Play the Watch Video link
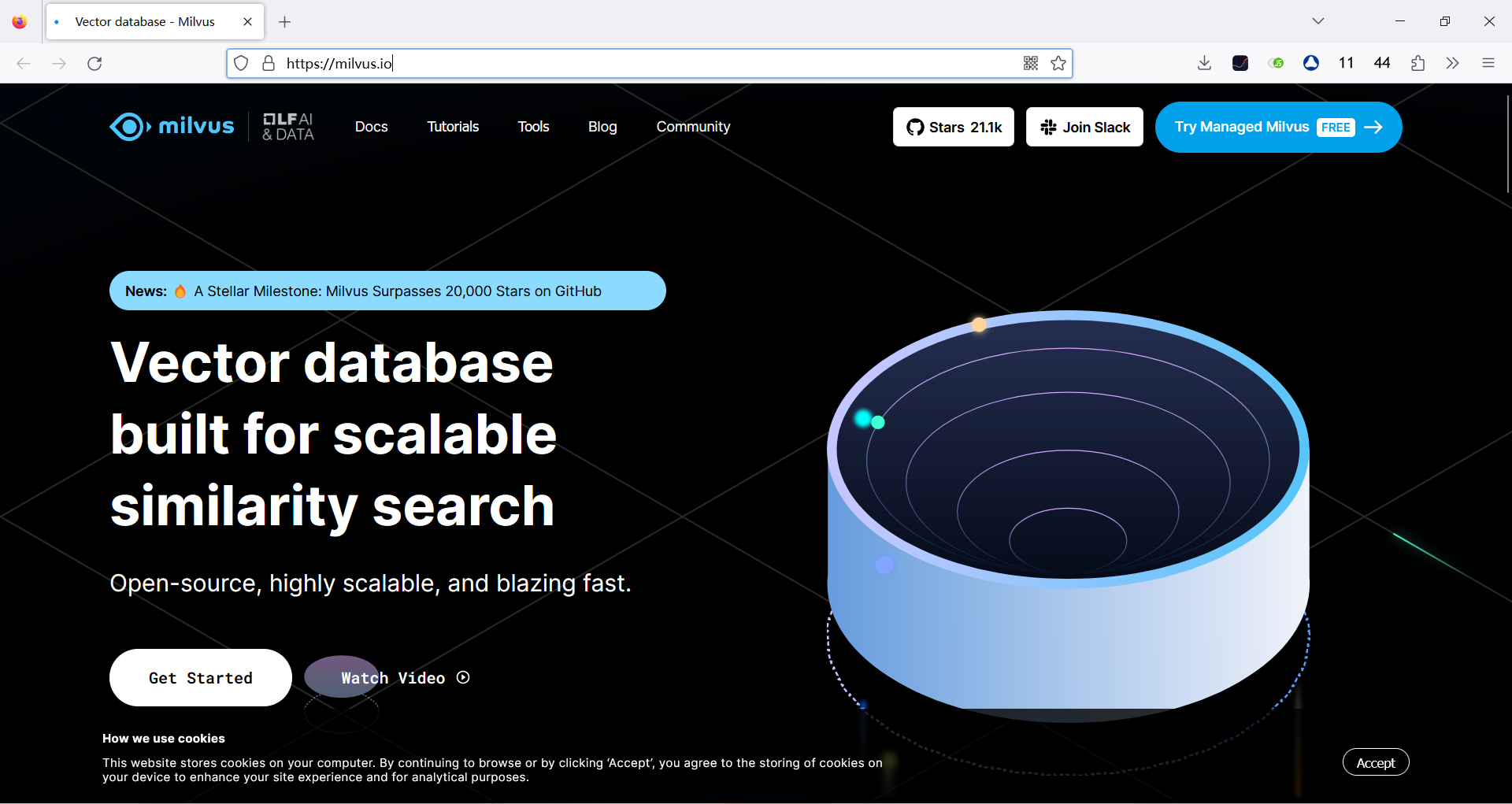The width and height of the screenshot is (1512, 804). 406,678
